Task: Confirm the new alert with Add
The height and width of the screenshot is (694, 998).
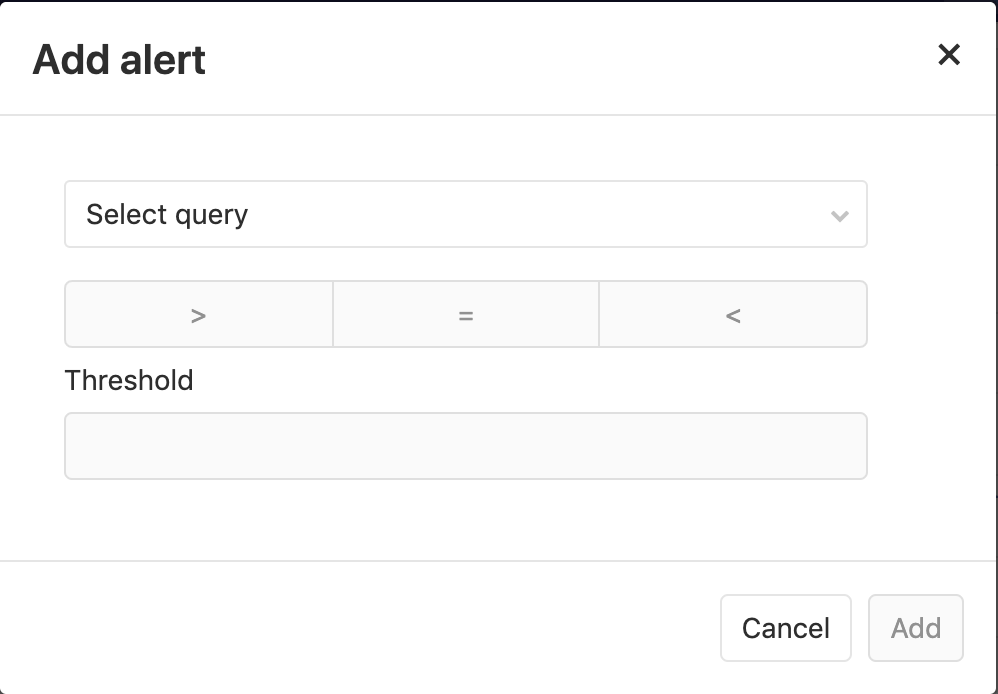Action: coord(915,627)
